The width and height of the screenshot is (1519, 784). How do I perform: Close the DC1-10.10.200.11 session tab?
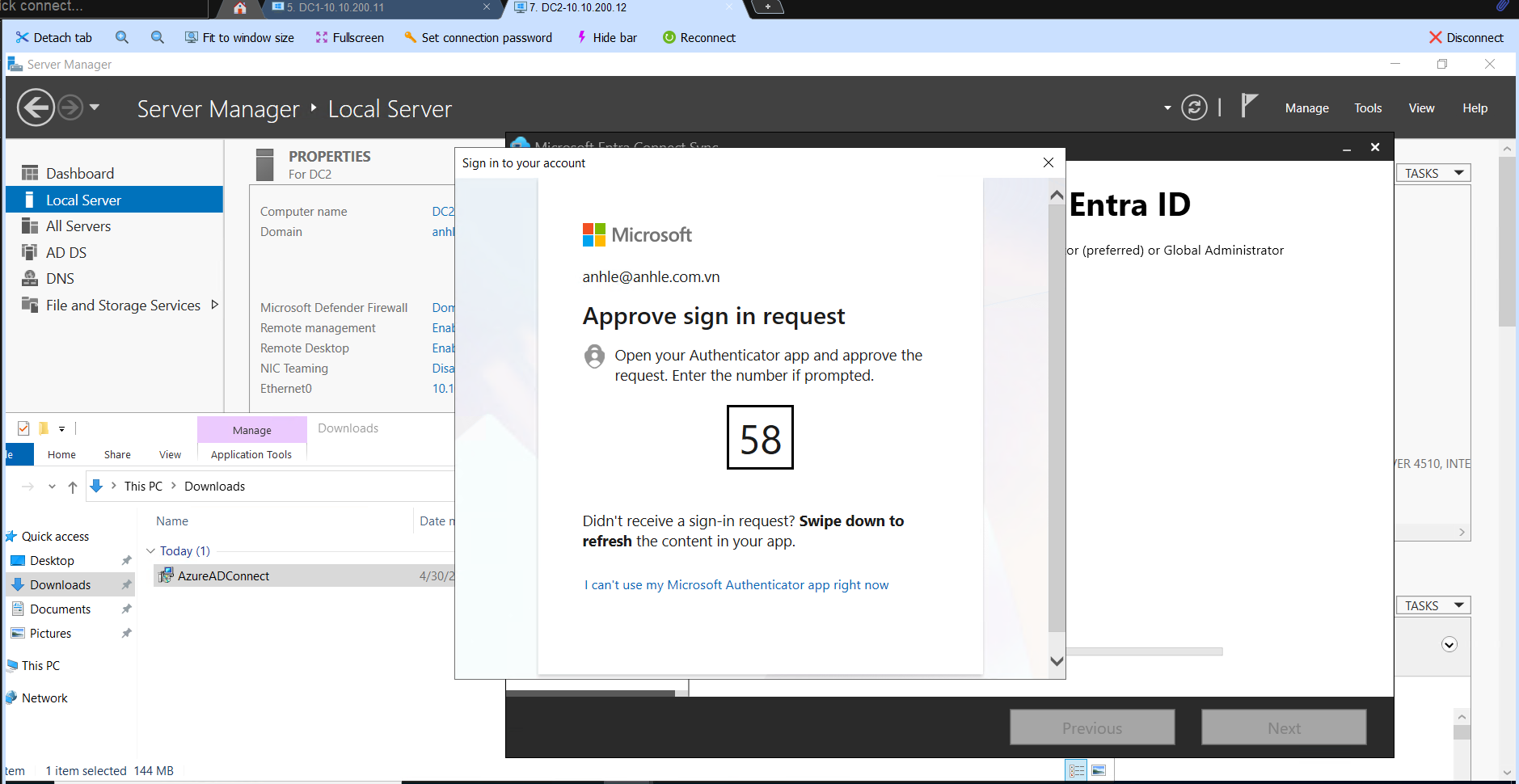tap(487, 7)
